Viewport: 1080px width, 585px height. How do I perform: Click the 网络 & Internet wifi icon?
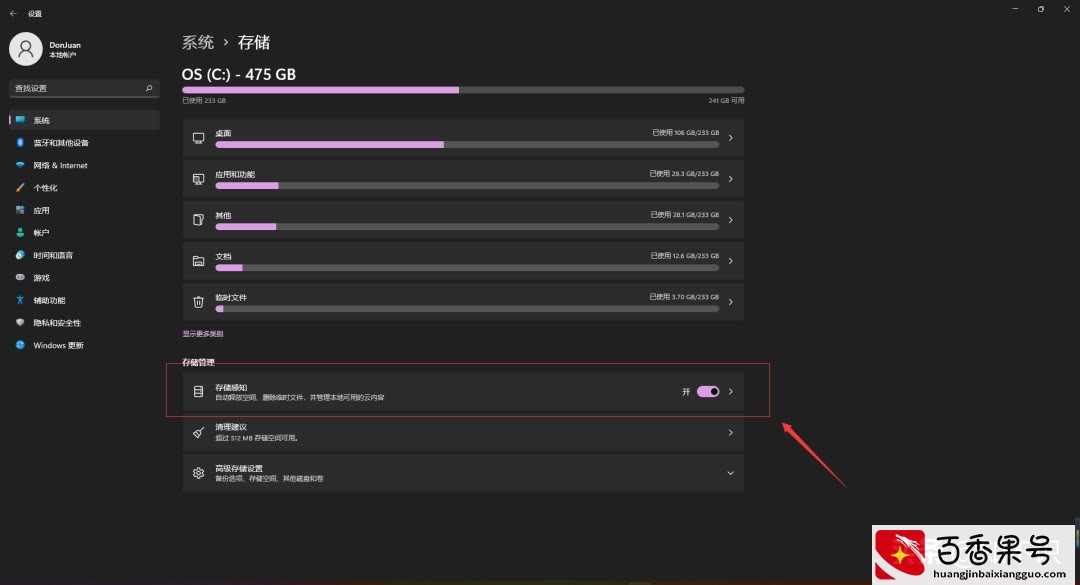pyautogui.click(x=20, y=165)
